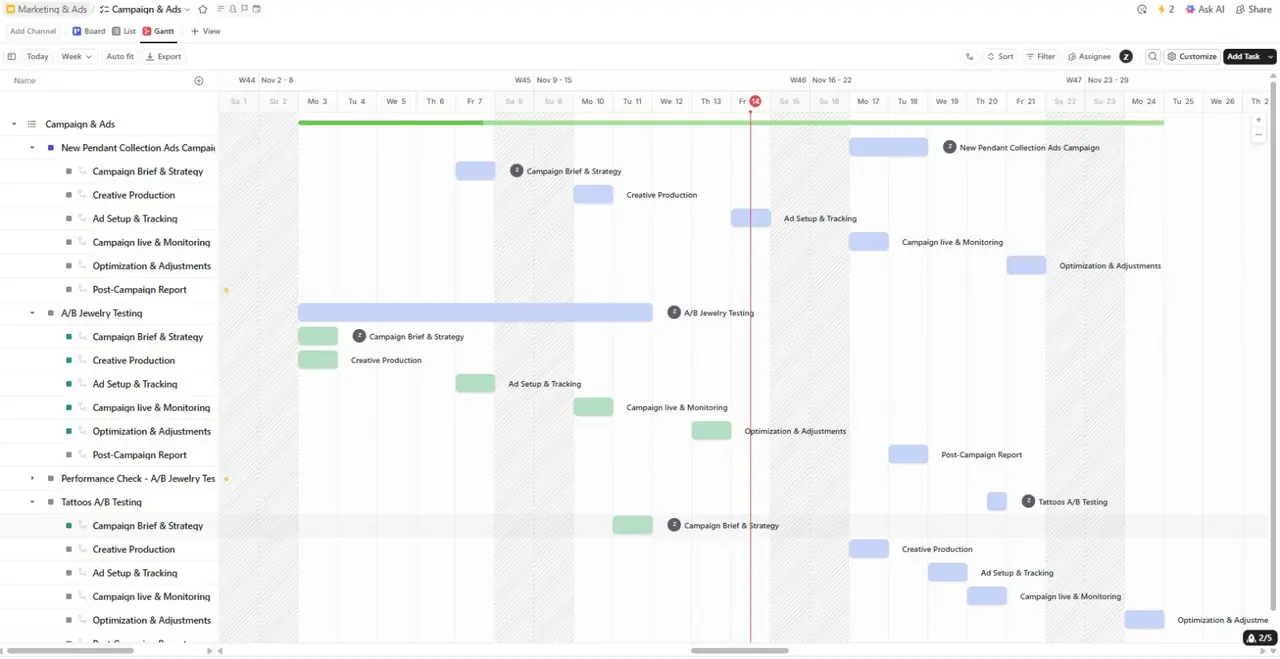The width and height of the screenshot is (1280, 659).
Task: Click the left panel horizontal scrollbar
Action: (x=70, y=651)
